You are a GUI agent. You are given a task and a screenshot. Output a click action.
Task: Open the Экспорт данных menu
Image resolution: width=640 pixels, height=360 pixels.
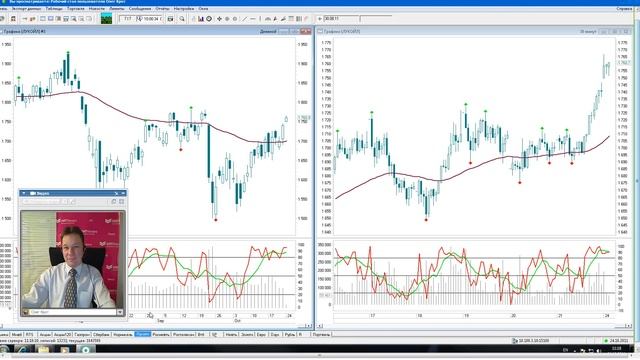27,9
